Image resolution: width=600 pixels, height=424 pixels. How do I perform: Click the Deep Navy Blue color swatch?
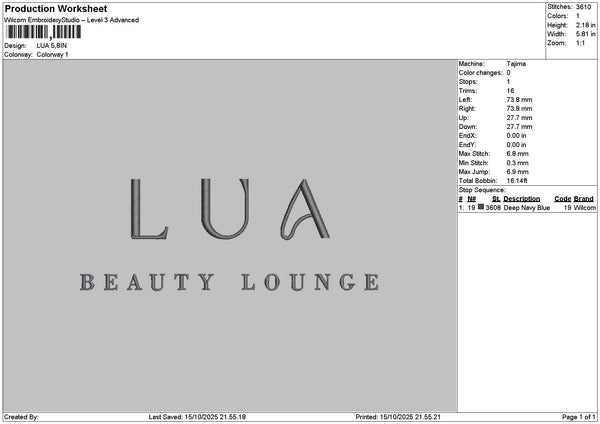[x=481, y=207]
